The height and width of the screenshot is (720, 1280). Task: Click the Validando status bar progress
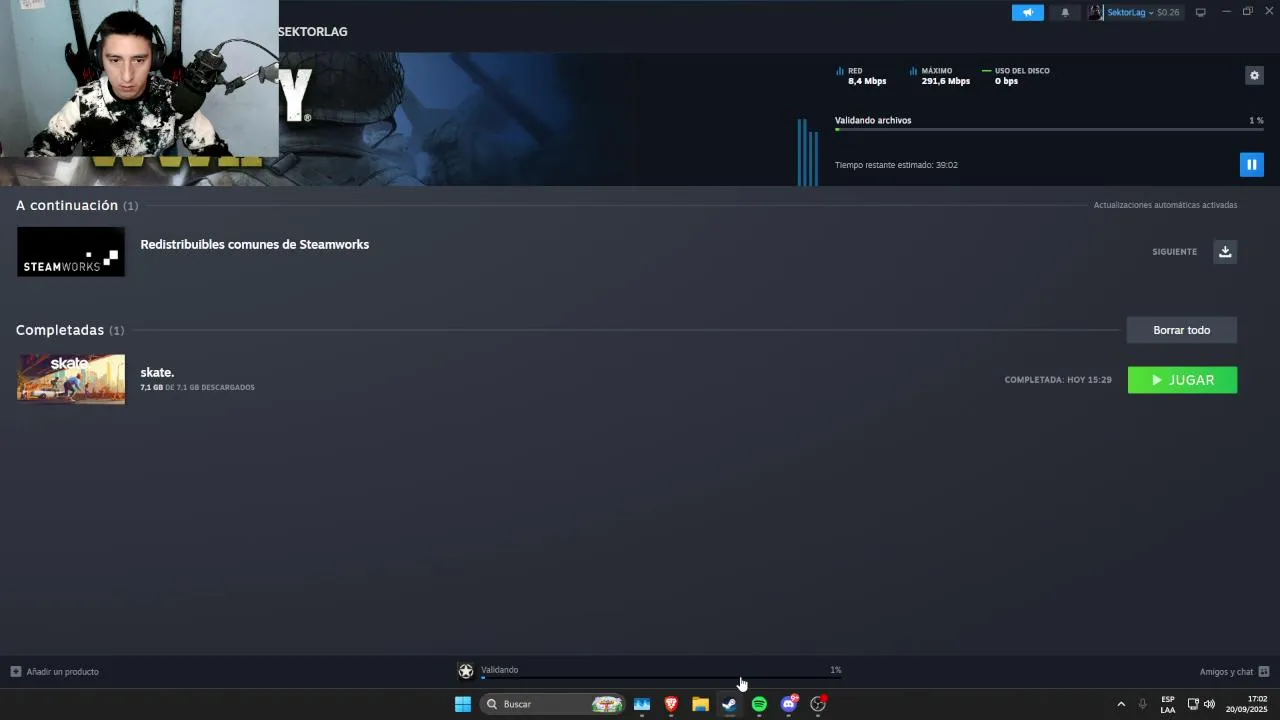coord(661,677)
